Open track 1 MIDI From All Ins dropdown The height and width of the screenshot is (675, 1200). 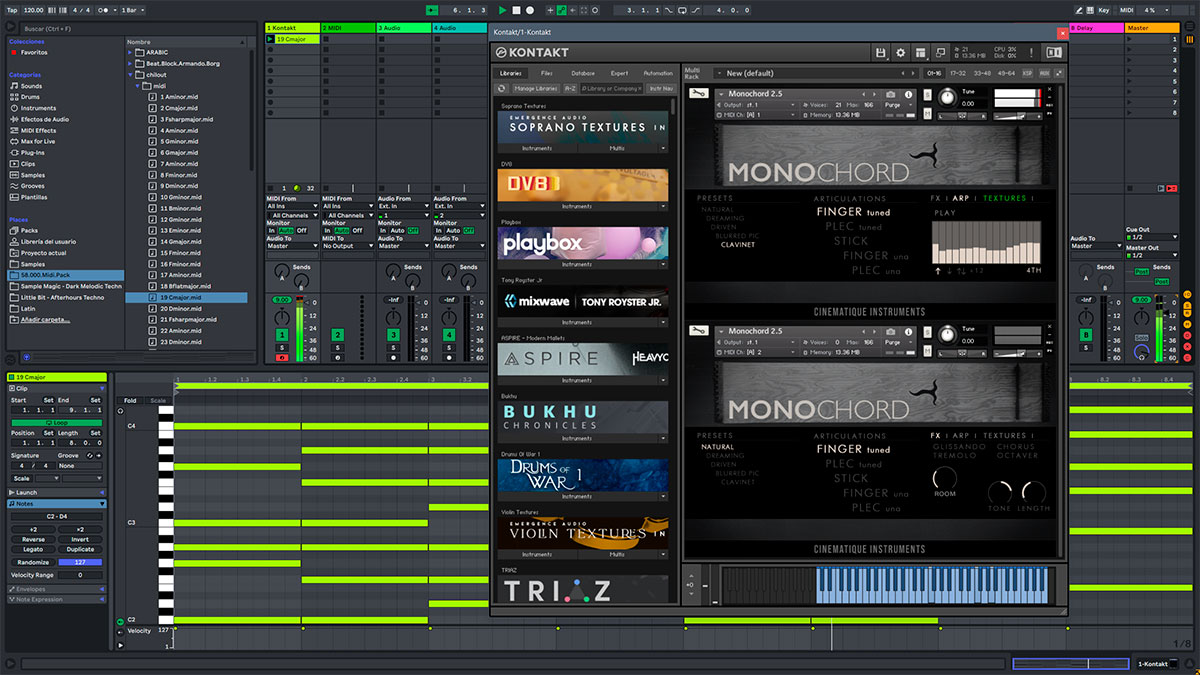(291, 206)
